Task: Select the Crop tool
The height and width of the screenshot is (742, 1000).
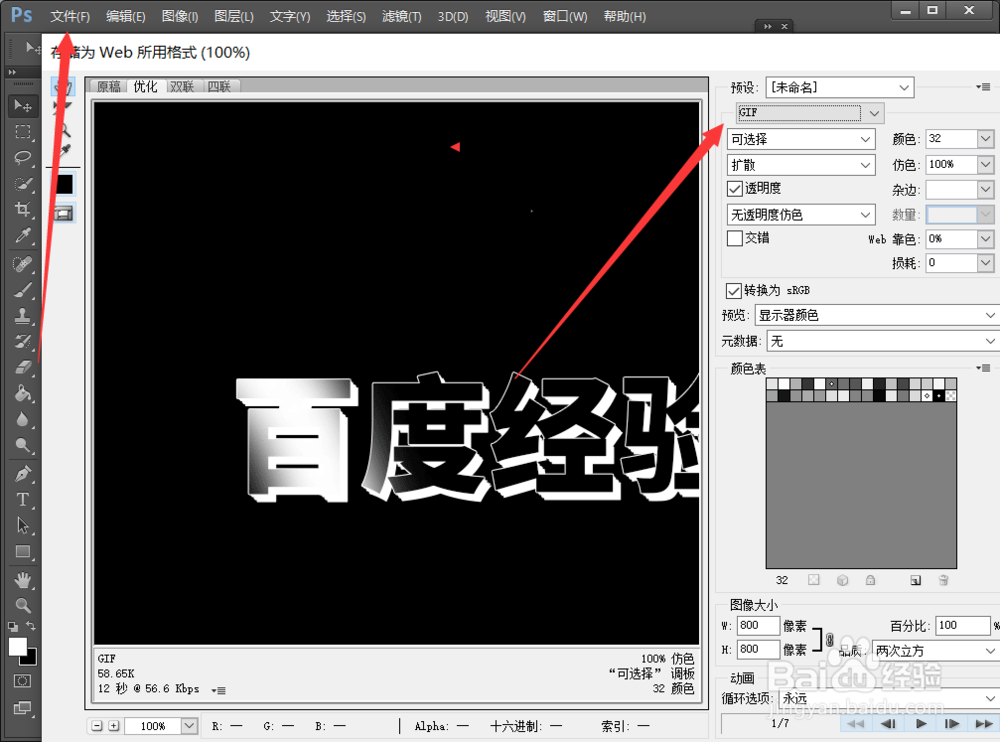Action: [23, 209]
